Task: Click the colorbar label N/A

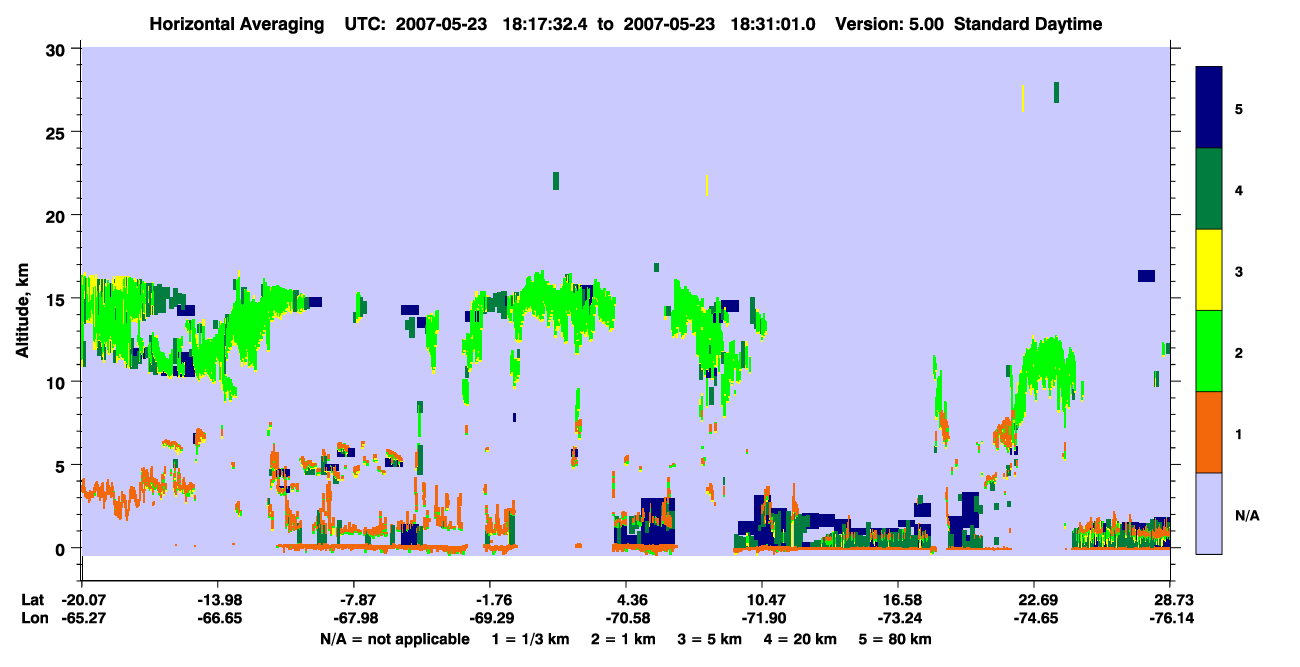Action: [1246, 516]
